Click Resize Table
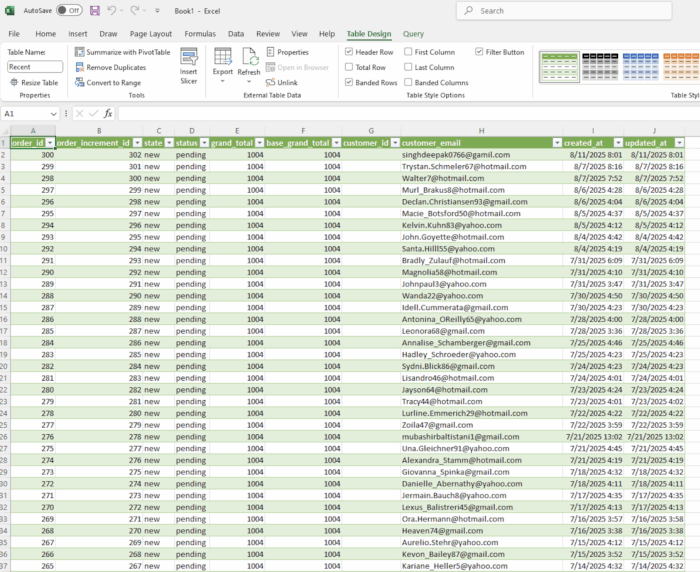The image size is (700, 572). coord(34,83)
